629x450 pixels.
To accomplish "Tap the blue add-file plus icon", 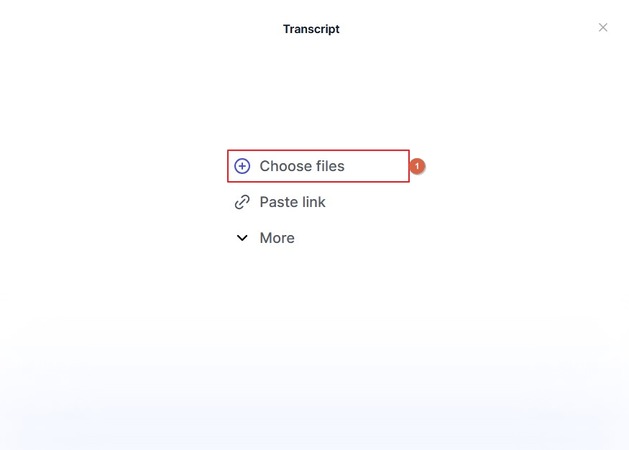I will coord(242,166).
